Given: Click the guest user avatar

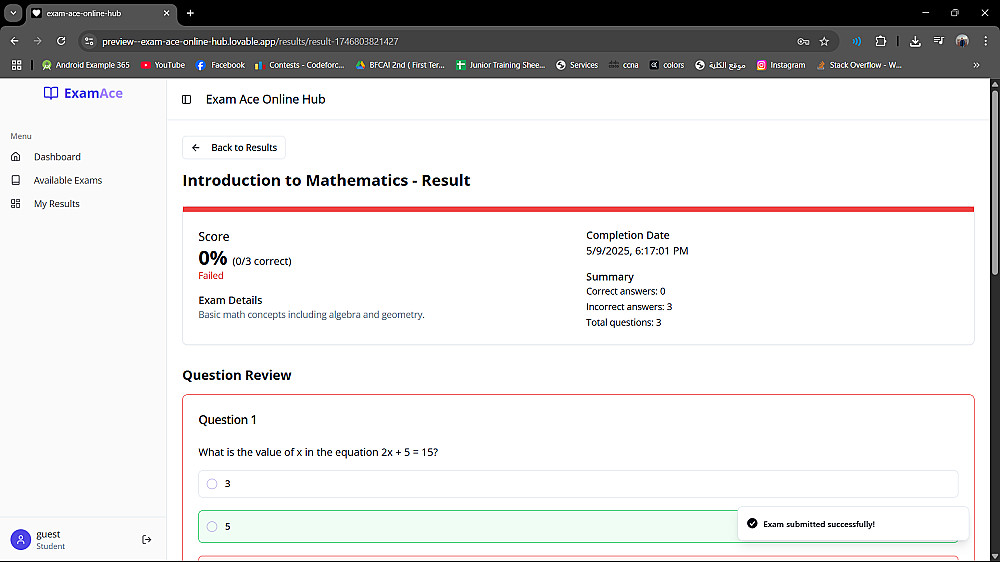Looking at the screenshot, I should pos(20,540).
